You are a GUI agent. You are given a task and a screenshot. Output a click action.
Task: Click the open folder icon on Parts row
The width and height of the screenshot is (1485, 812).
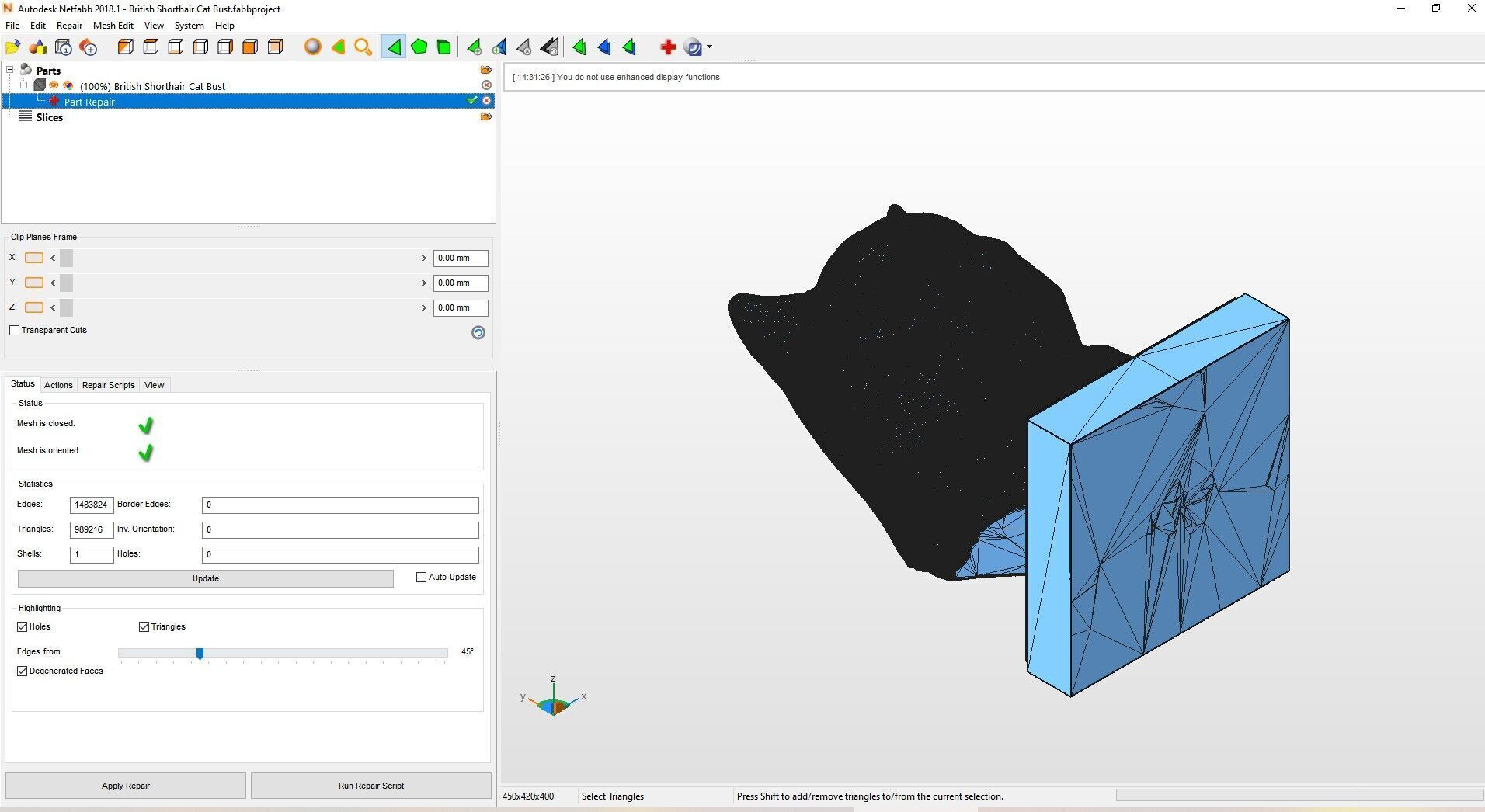486,70
